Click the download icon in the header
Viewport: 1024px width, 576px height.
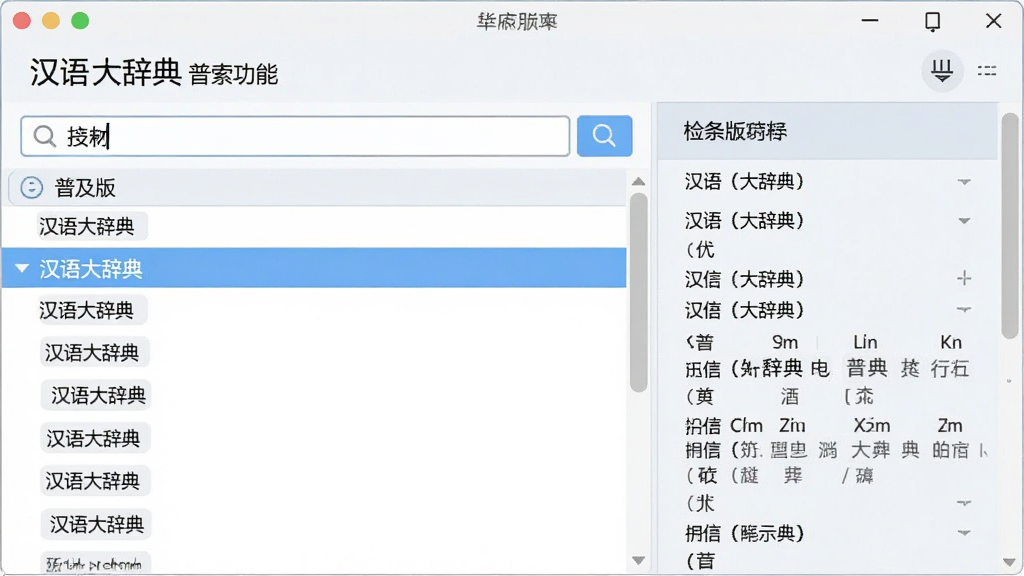pyautogui.click(x=942, y=71)
